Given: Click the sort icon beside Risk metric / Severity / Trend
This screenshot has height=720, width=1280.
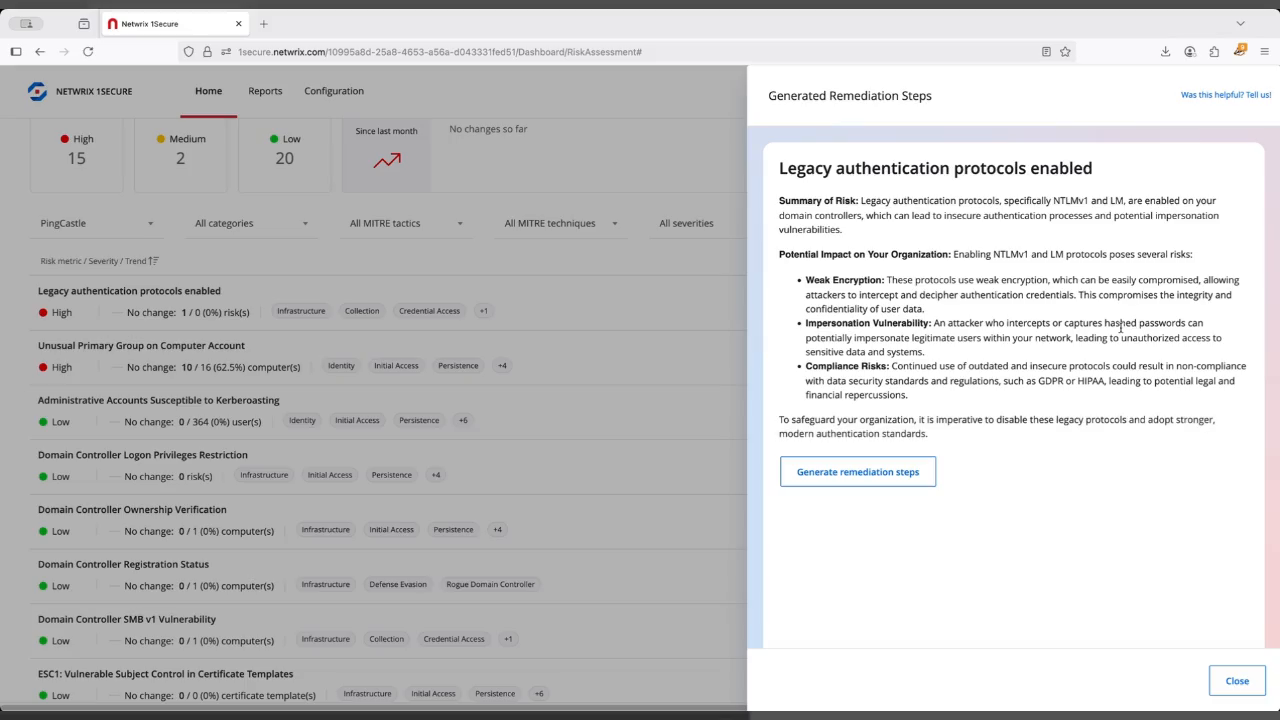Looking at the screenshot, I should coord(153,261).
